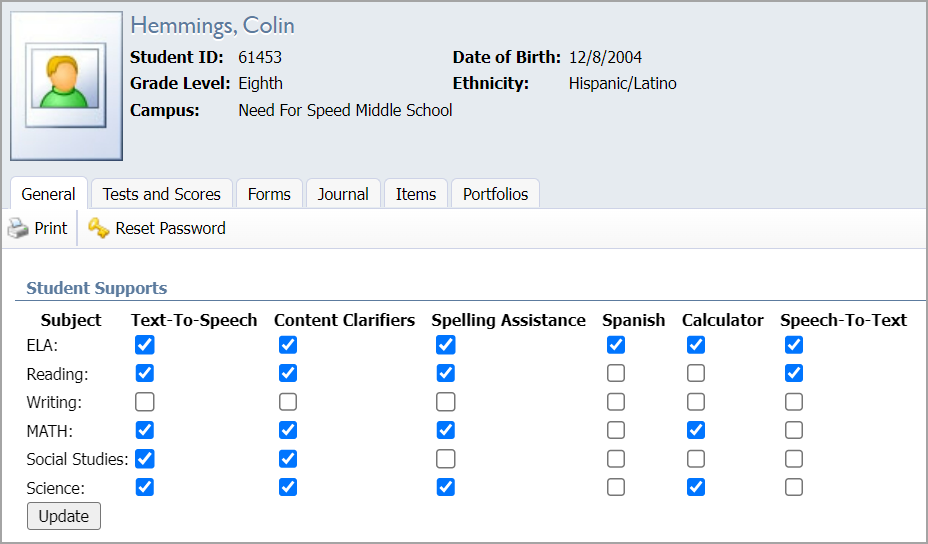Enable Text-To-Speech for Writing
The image size is (928, 544).
tap(145, 402)
